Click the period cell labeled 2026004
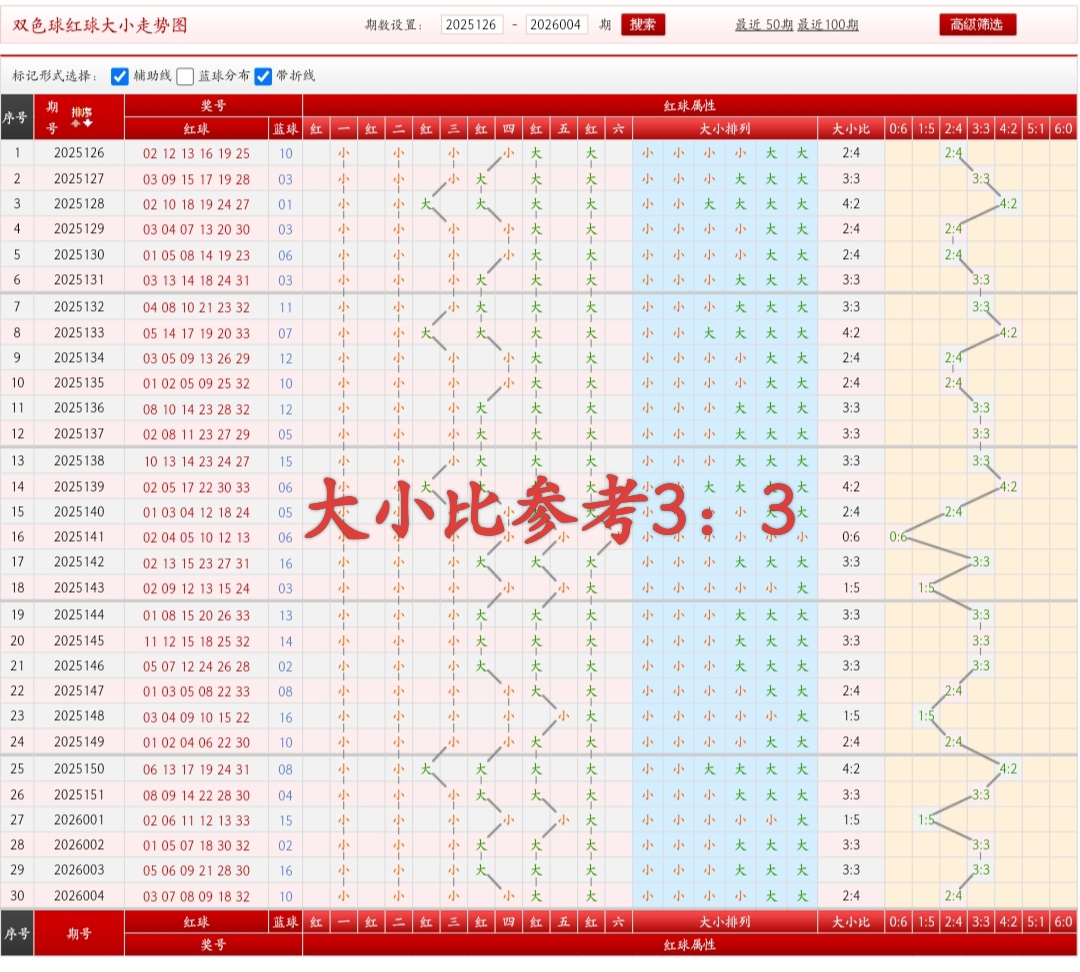The height and width of the screenshot is (972, 1080). coord(80,895)
